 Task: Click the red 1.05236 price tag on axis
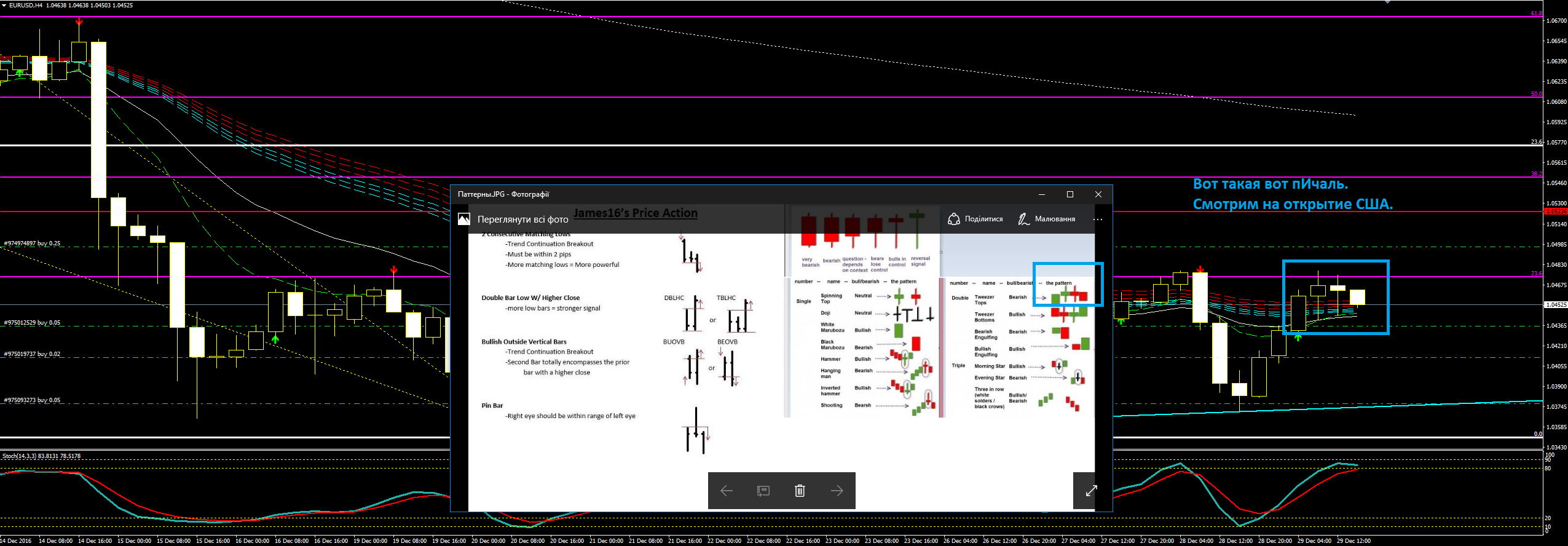[x=1556, y=211]
